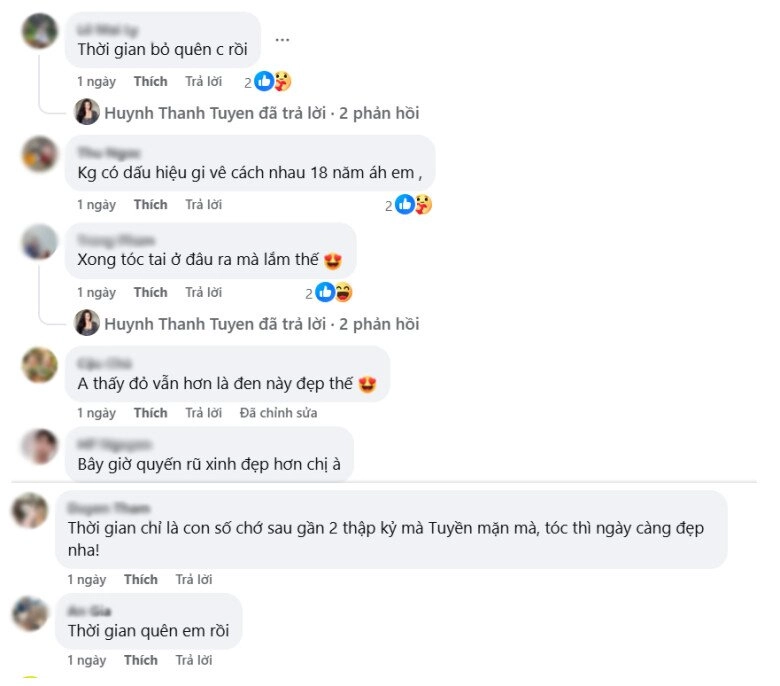Reply to the 'Thời gian chỉ là con số' comment

coord(193,579)
